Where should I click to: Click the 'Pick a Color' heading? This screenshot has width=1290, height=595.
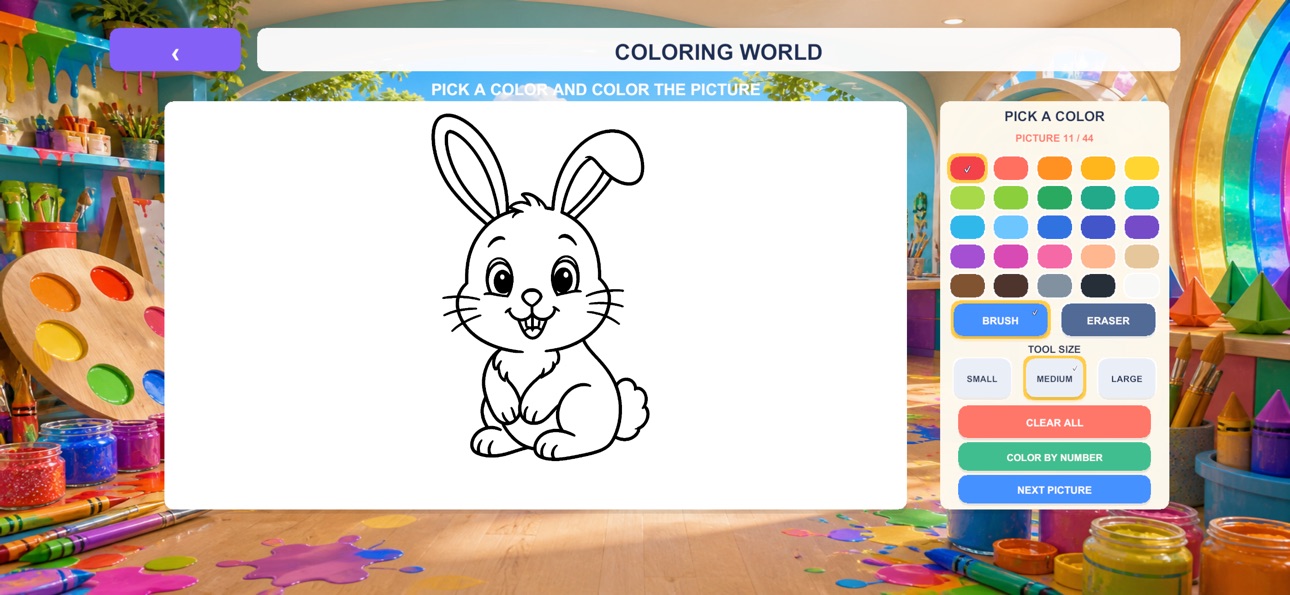pyautogui.click(x=1054, y=116)
